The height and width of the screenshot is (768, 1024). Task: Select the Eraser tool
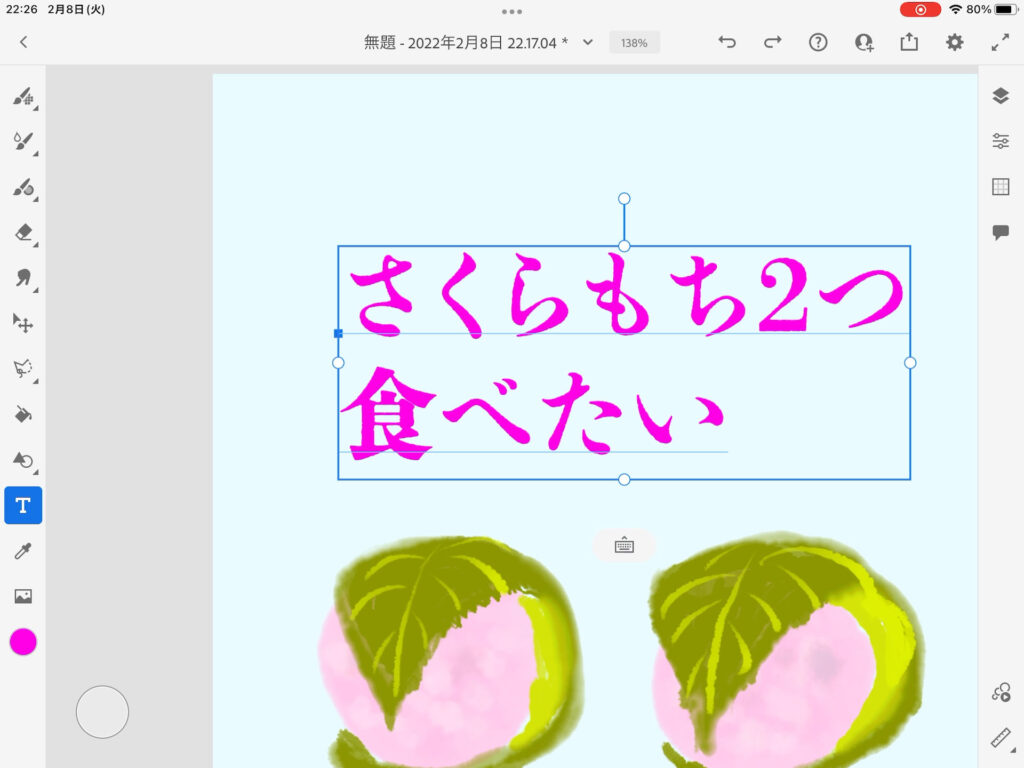23,232
